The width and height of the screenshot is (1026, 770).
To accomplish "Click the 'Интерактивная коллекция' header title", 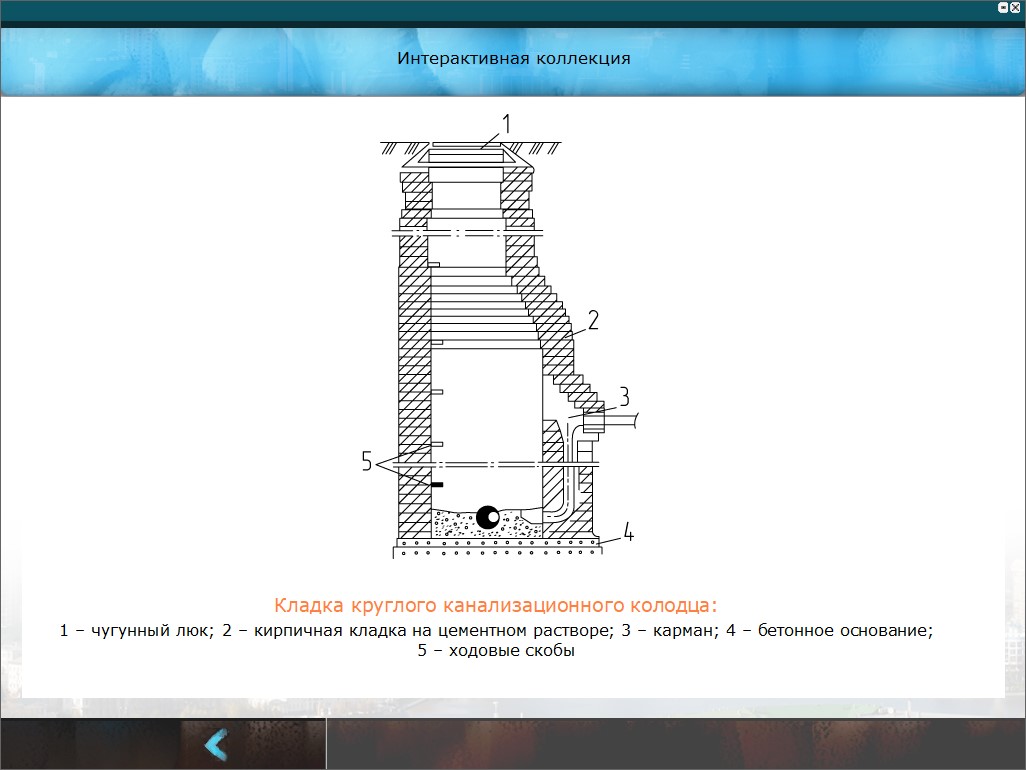I will (513, 58).
